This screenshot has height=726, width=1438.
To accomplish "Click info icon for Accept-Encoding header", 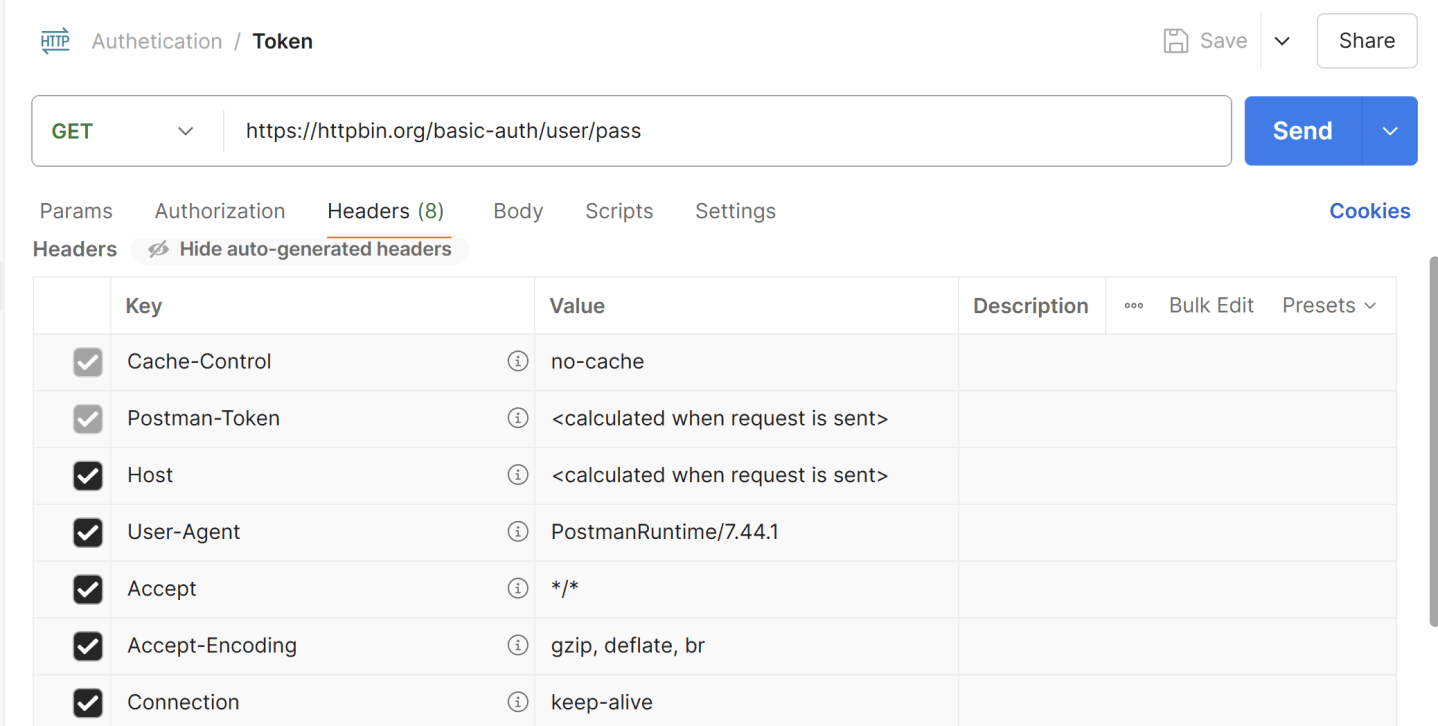I will [517, 645].
